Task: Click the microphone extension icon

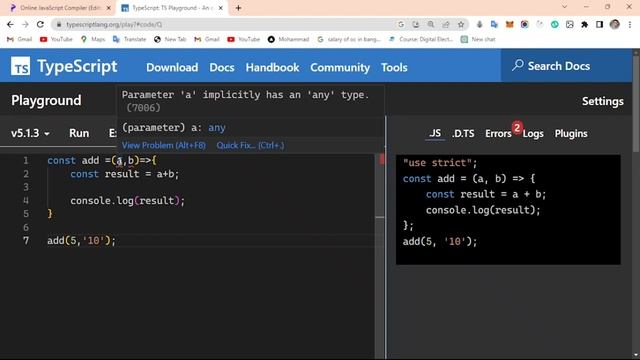Action: 479,24
